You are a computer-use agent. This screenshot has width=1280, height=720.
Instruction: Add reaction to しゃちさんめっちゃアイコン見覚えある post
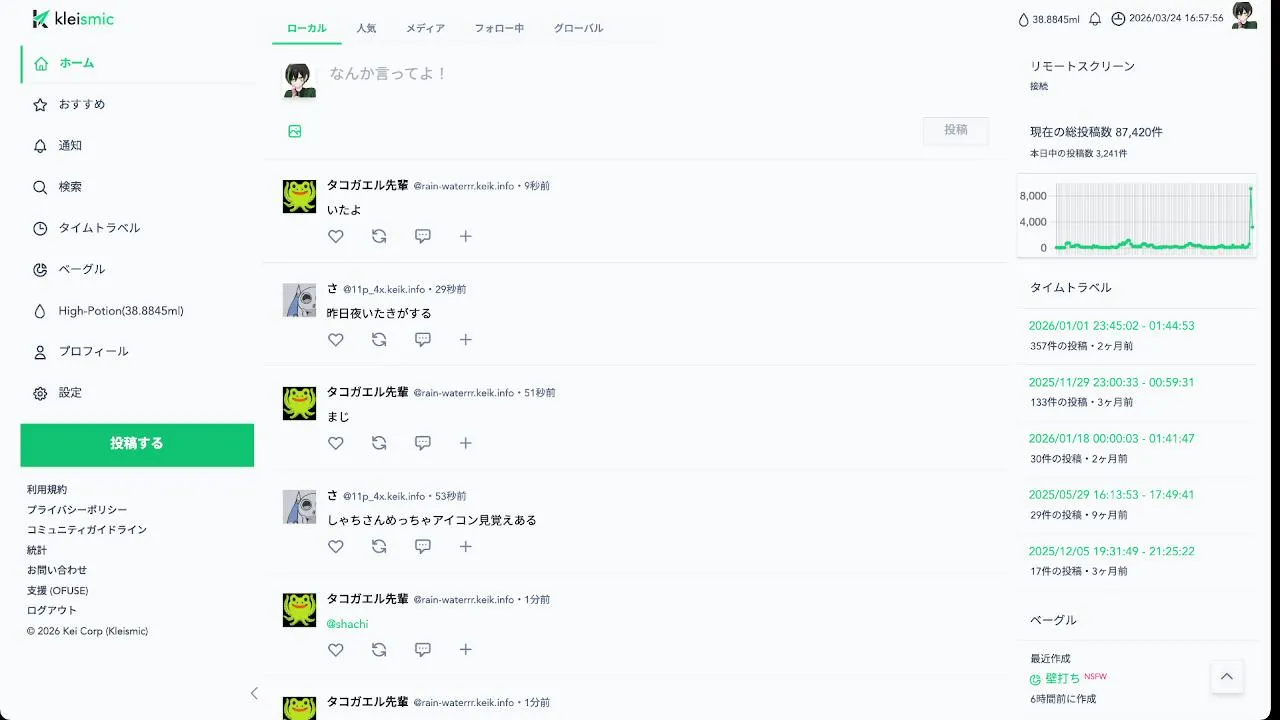coord(466,546)
